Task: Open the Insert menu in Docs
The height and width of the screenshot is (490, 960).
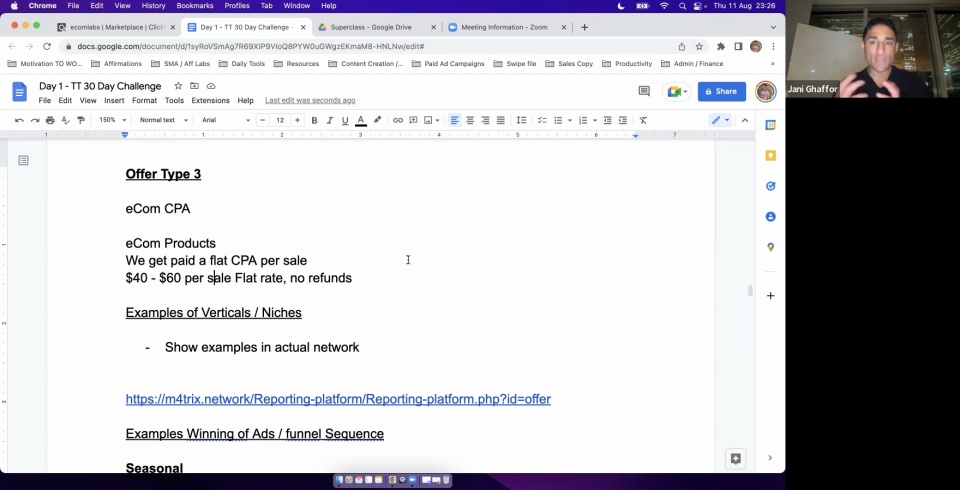Action: [x=114, y=100]
